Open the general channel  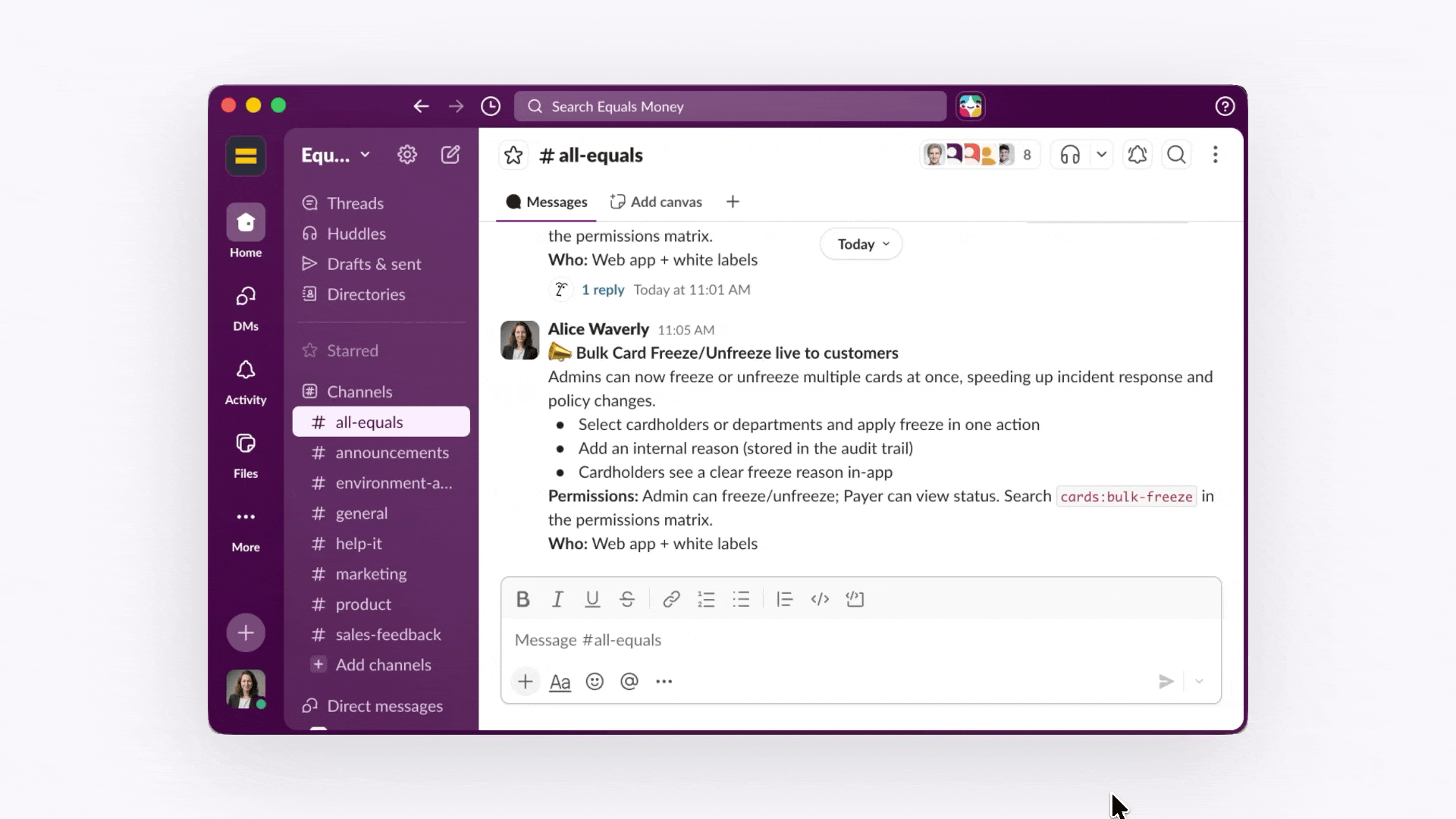point(381,513)
